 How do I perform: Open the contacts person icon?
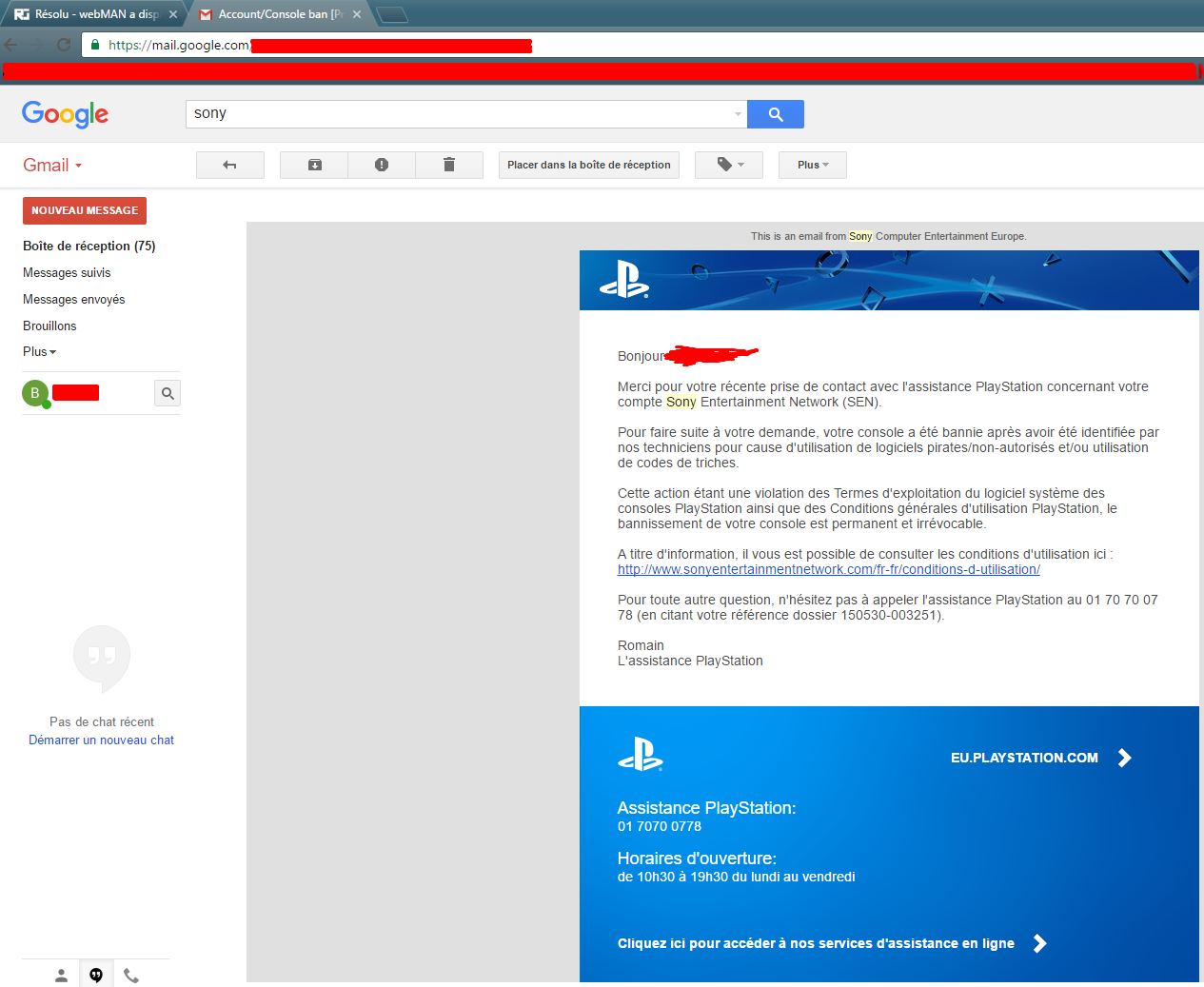click(61, 976)
